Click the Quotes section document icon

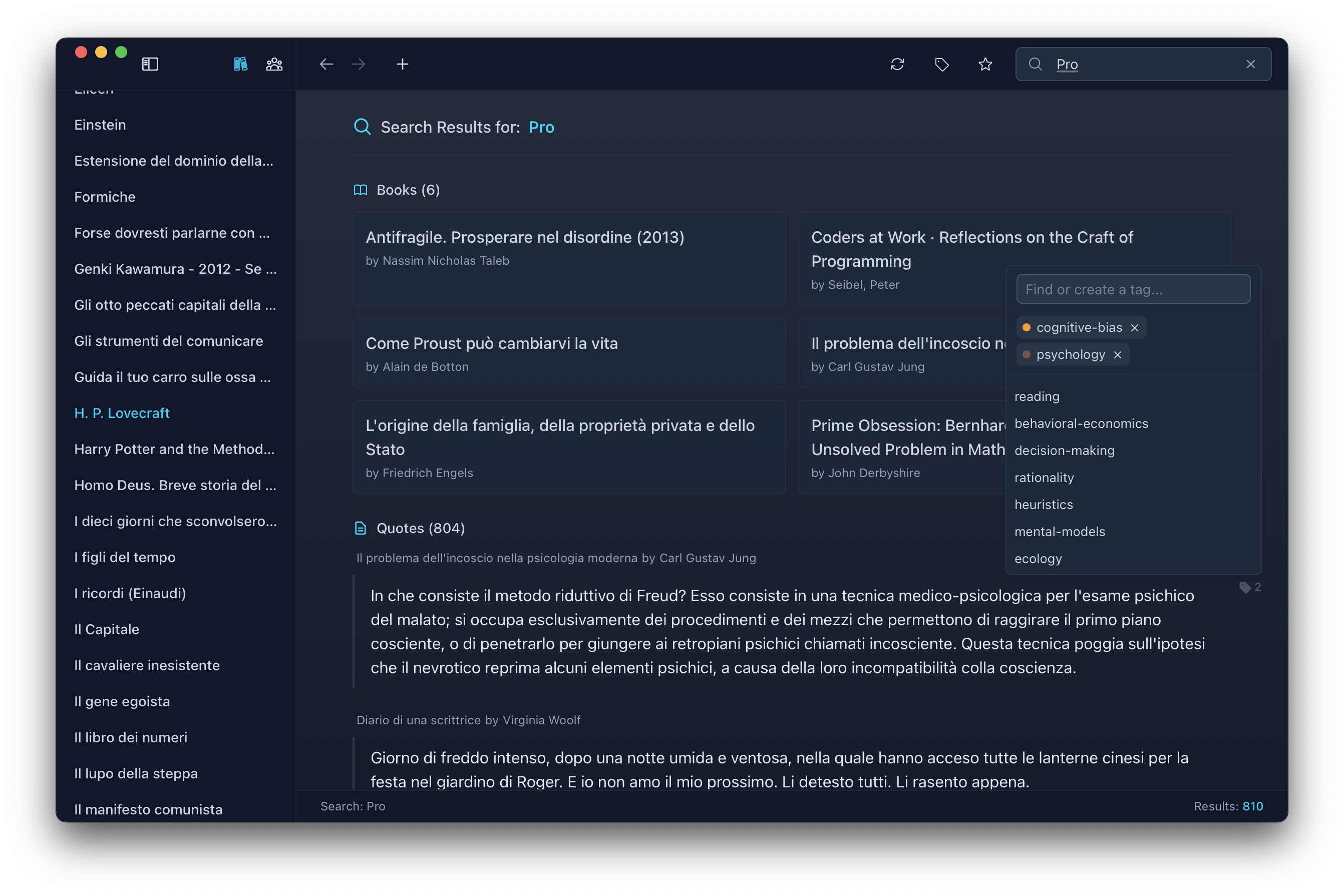pos(360,528)
